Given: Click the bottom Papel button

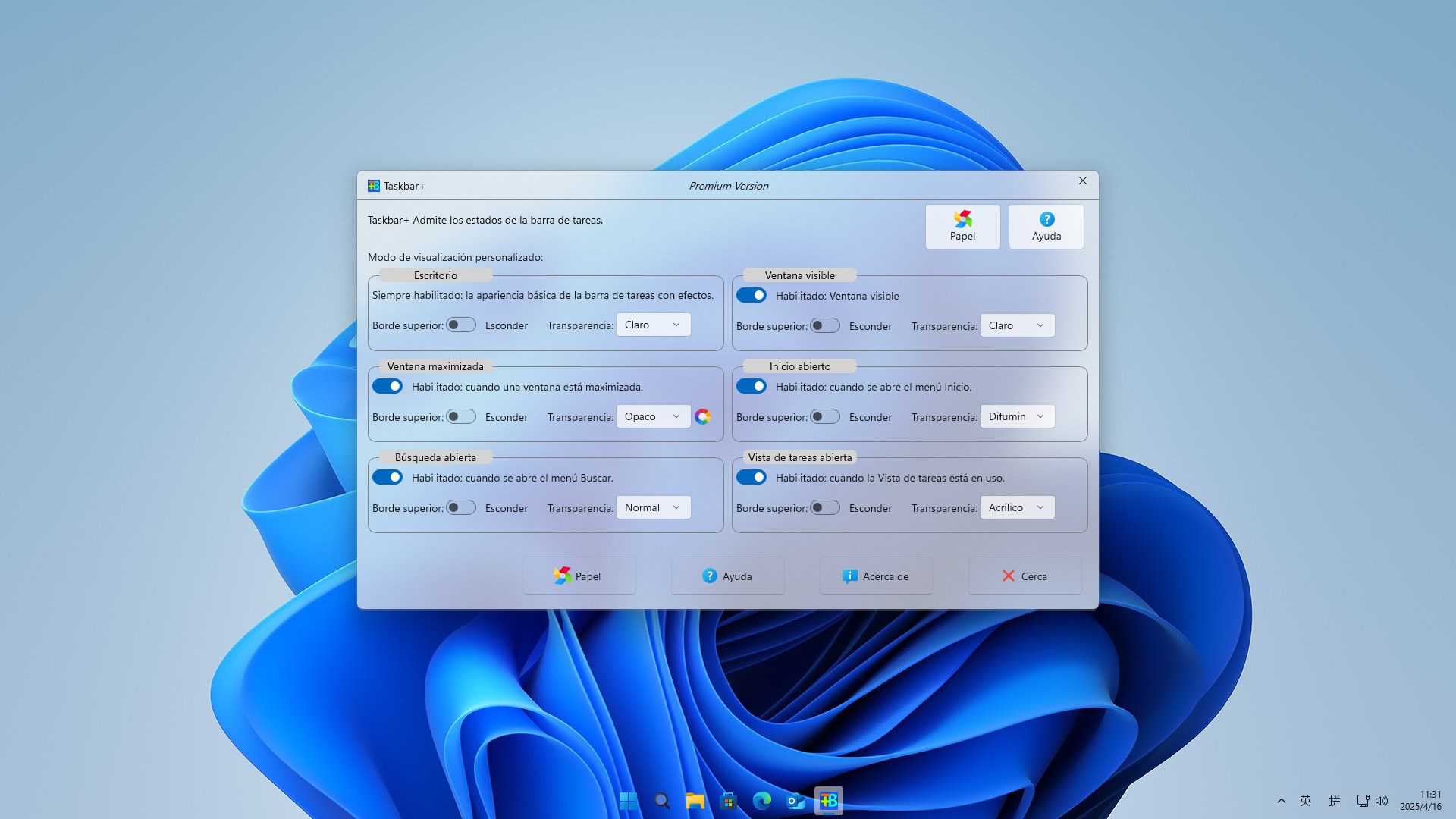Looking at the screenshot, I should pos(579,576).
